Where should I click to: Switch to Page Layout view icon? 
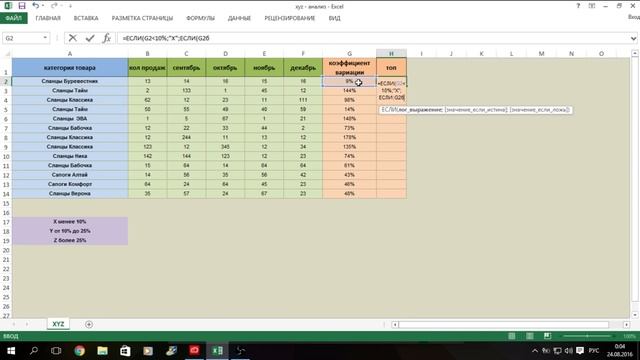point(529,336)
